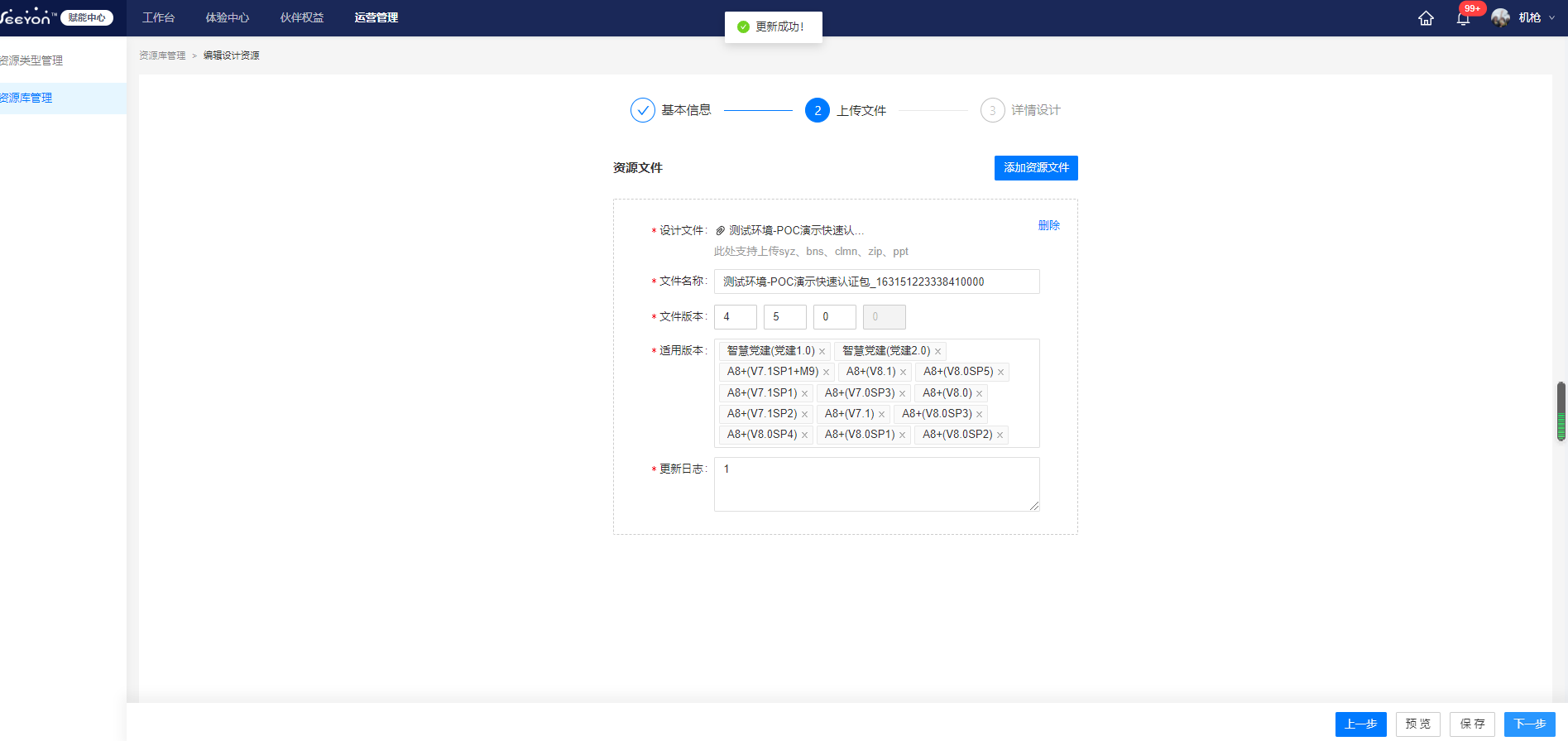Go to the home icon
This screenshot has height=741, width=1568.
pos(1426,18)
